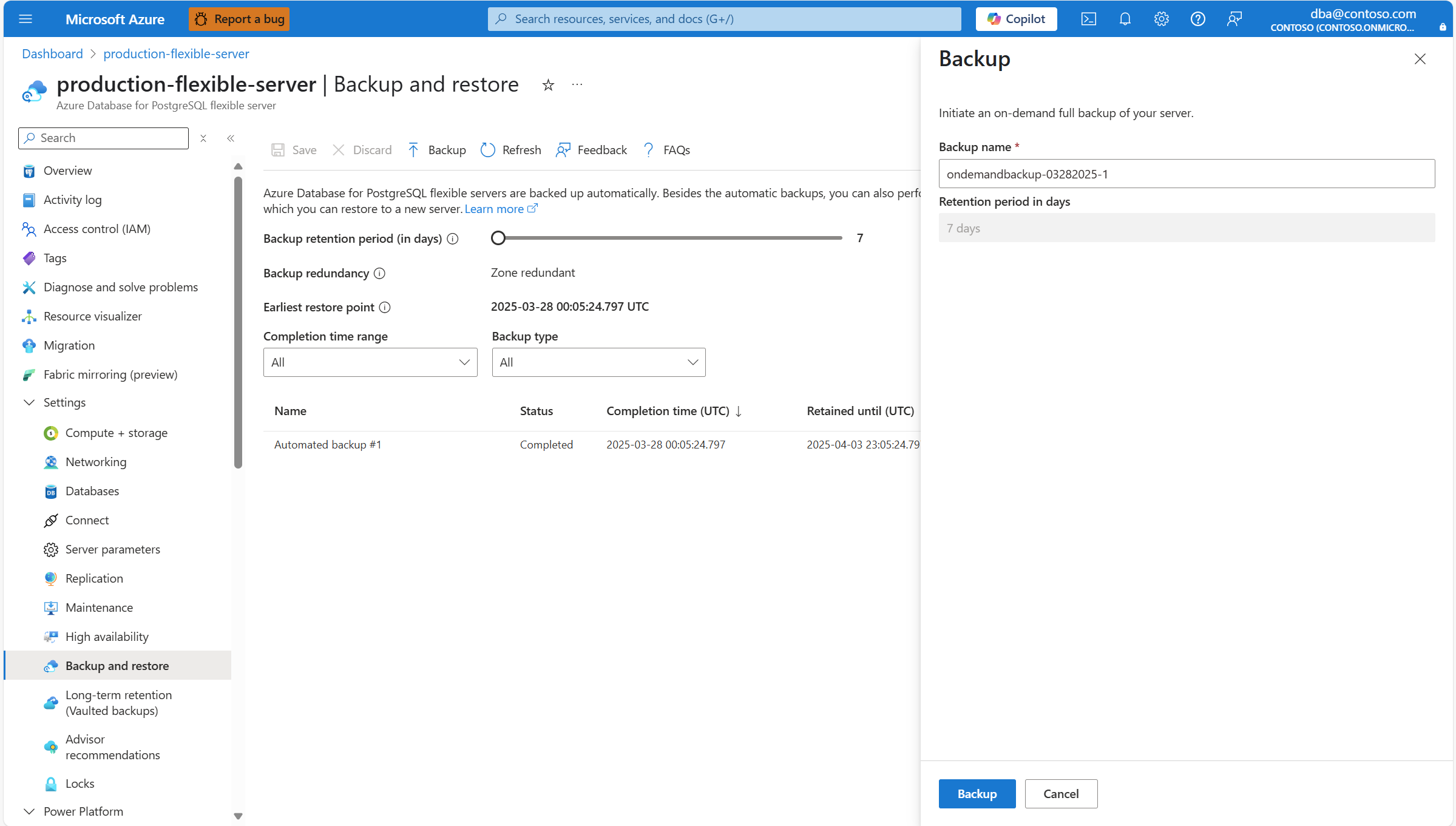Go to High availability menu item
The image size is (1456, 826).
pos(107,637)
